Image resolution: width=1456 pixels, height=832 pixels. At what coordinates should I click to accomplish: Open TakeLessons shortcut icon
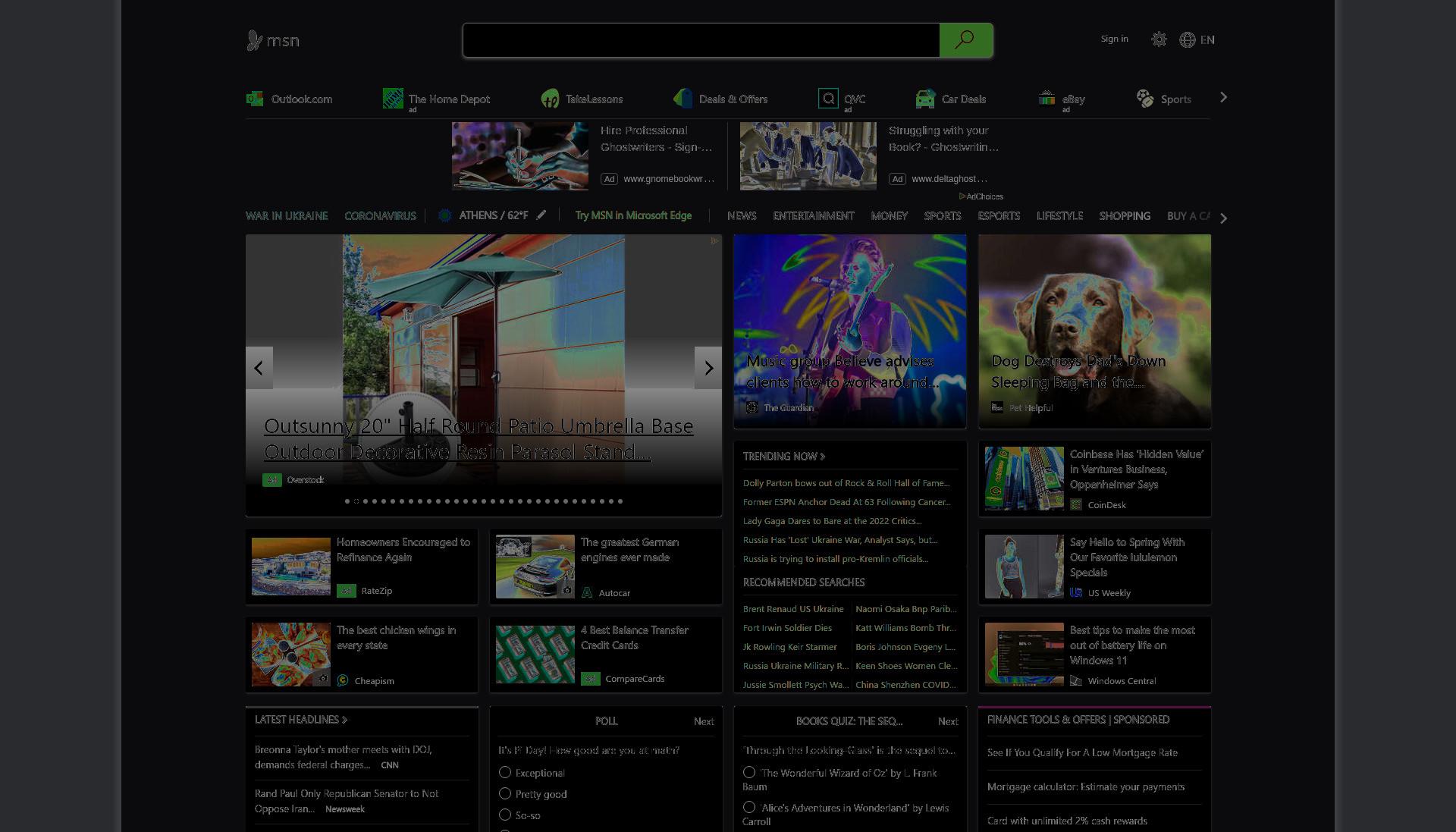tap(550, 99)
